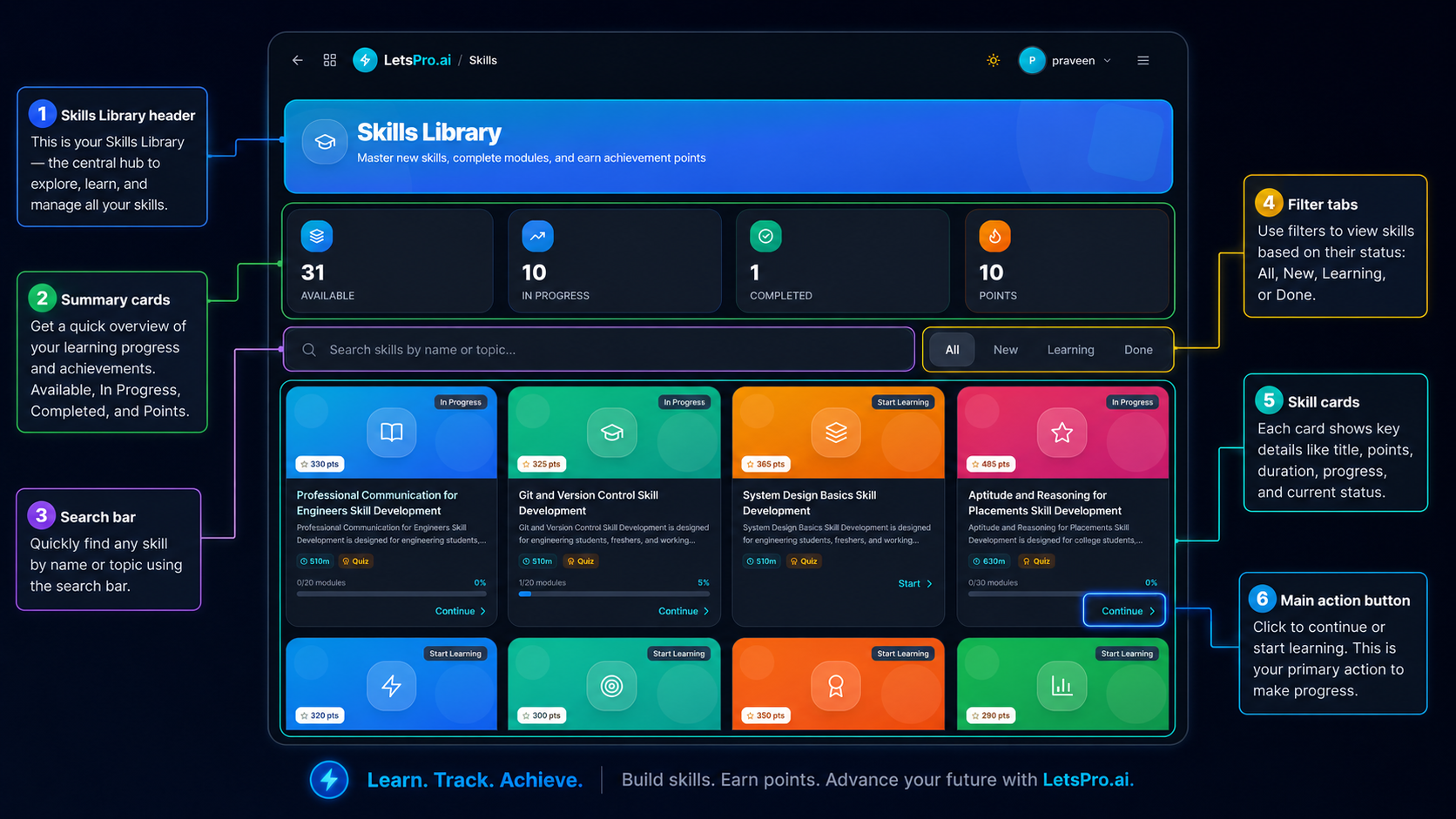Image resolution: width=1456 pixels, height=819 pixels.
Task: Continue Aptitude and Reasoning skill
Action: click(1124, 611)
